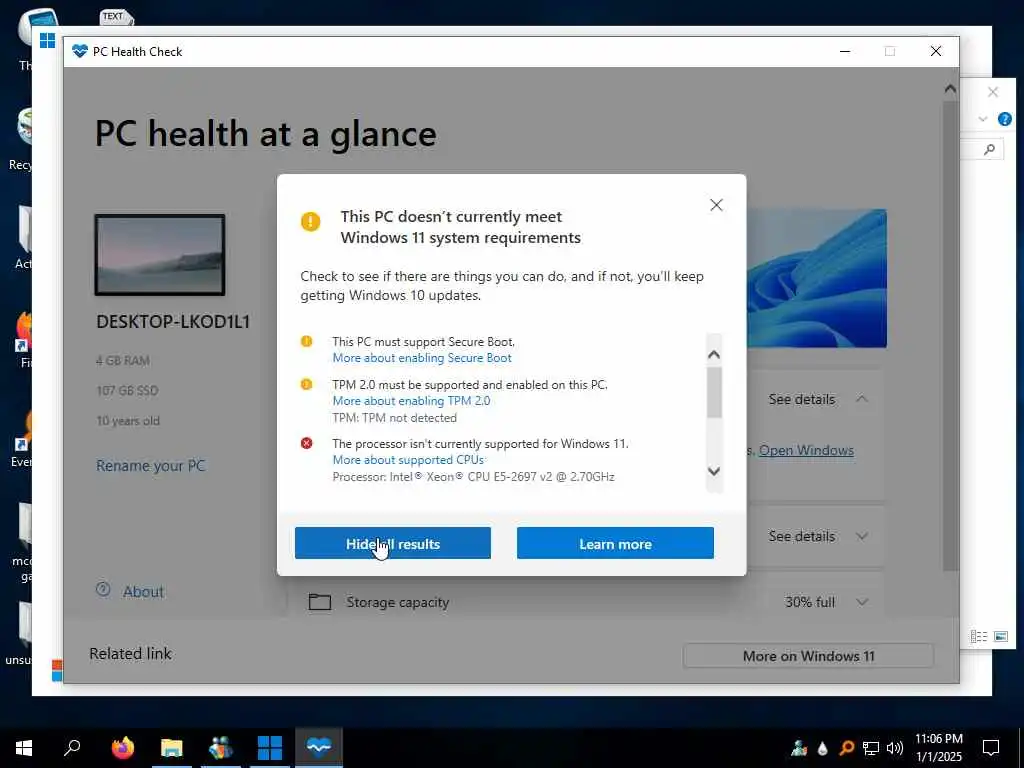Click the 107 GB SSD text
The image size is (1024, 768).
[x=127, y=391]
